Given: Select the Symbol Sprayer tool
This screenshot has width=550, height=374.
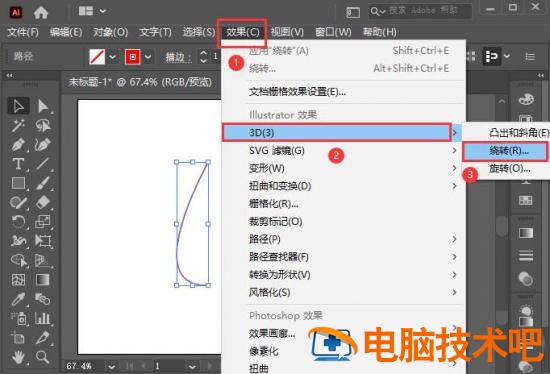Looking at the screenshot, I should tap(18, 318).
